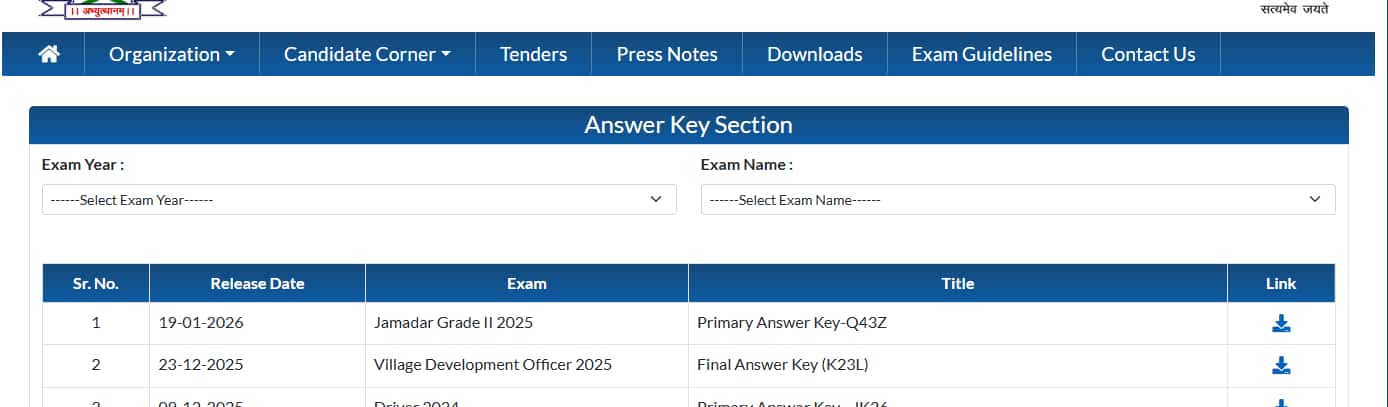The image size is (1388, 407).
Task: Click the Jamadar Grade II 2025 exam cell
Action: (453, 323)
